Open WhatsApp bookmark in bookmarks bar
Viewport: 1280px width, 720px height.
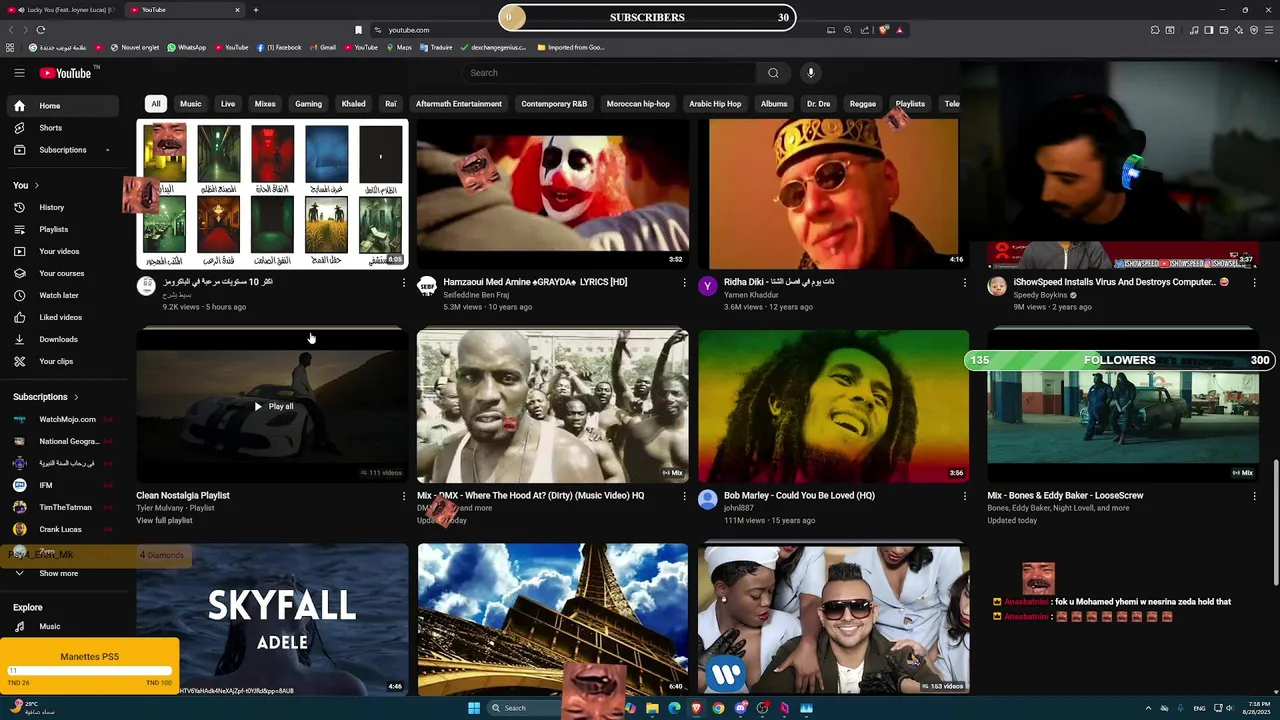186,48
